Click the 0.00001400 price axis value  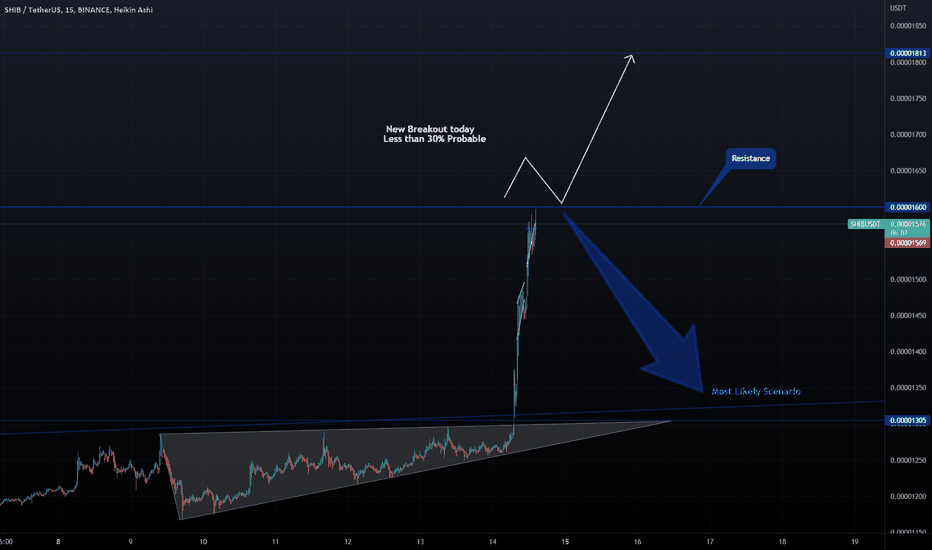click(x=908, y=352)
